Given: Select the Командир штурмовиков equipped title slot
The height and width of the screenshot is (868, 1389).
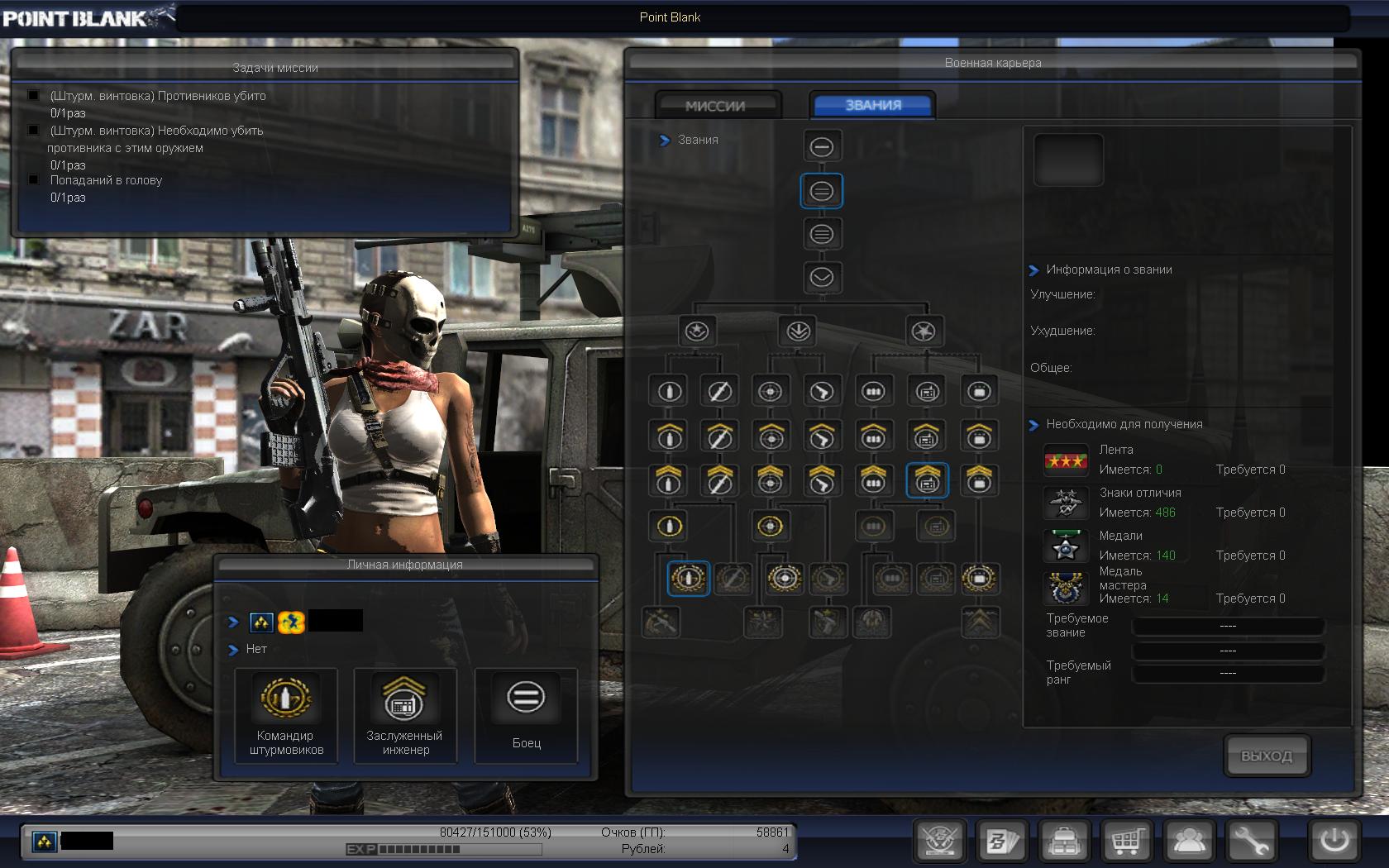Looking at the screenshot, I should tap(286, 716).
